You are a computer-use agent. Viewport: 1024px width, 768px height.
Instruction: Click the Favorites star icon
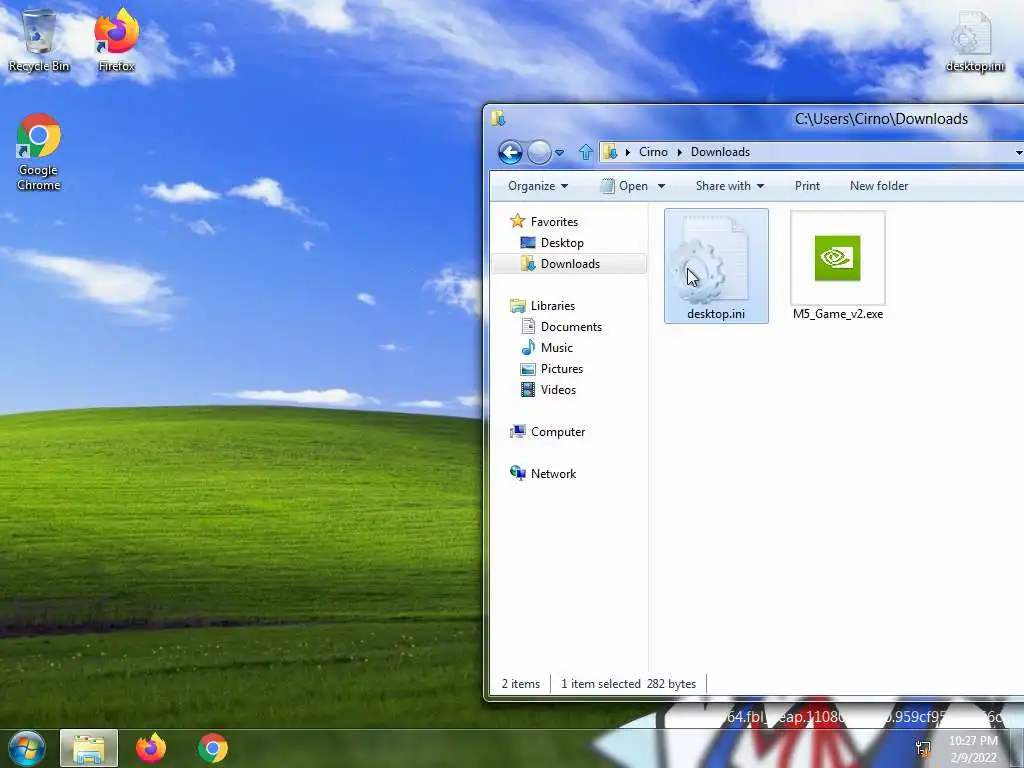pyautogui.click(x=517, y=221)
